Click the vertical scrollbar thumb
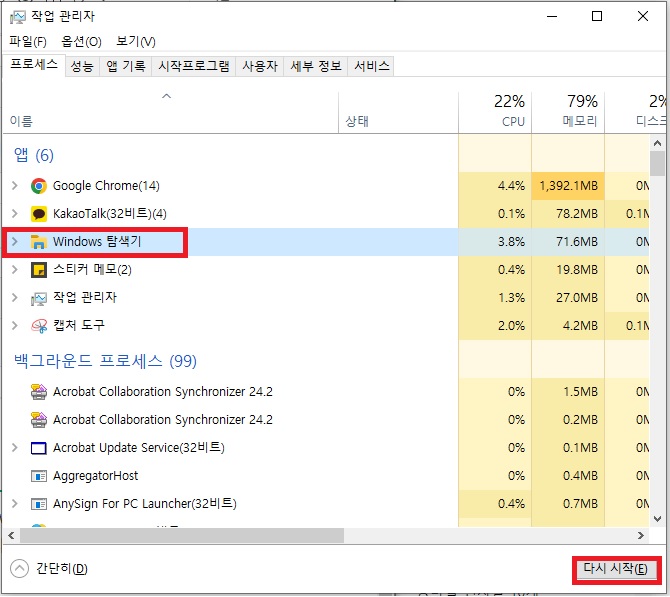This screenshot has height=597, width=670. click(657, 164)
